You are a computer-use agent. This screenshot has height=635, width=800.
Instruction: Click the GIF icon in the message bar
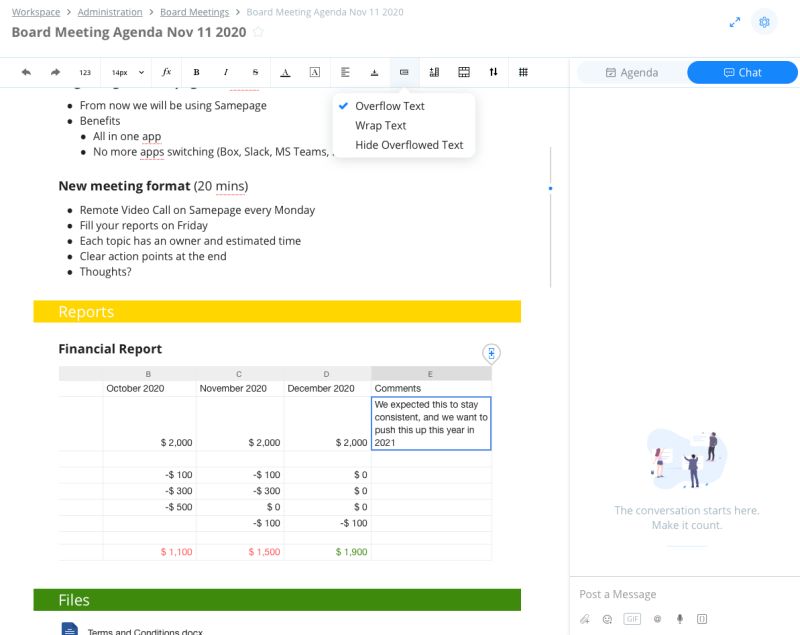[632, 618]
